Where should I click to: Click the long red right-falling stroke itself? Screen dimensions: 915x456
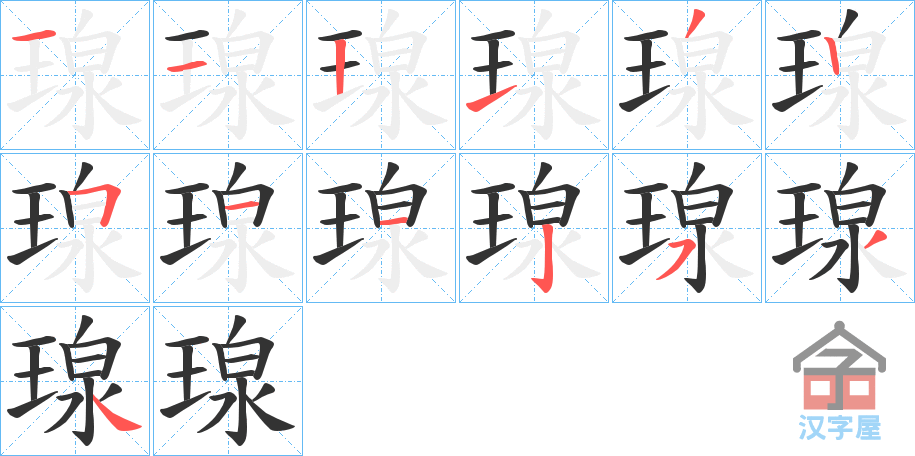pos(117,416)
